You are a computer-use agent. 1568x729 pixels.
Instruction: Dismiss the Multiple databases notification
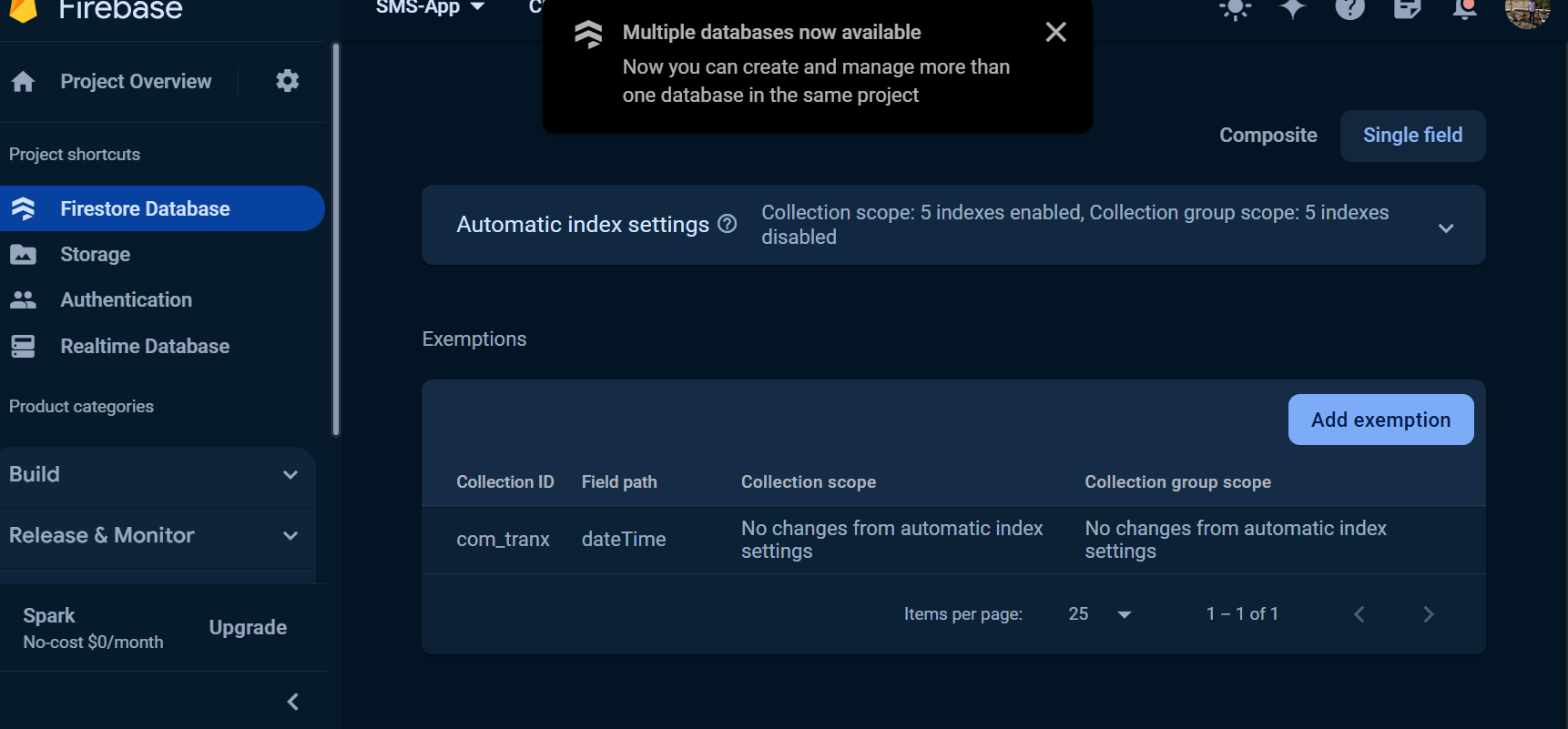pos(1055,33)
